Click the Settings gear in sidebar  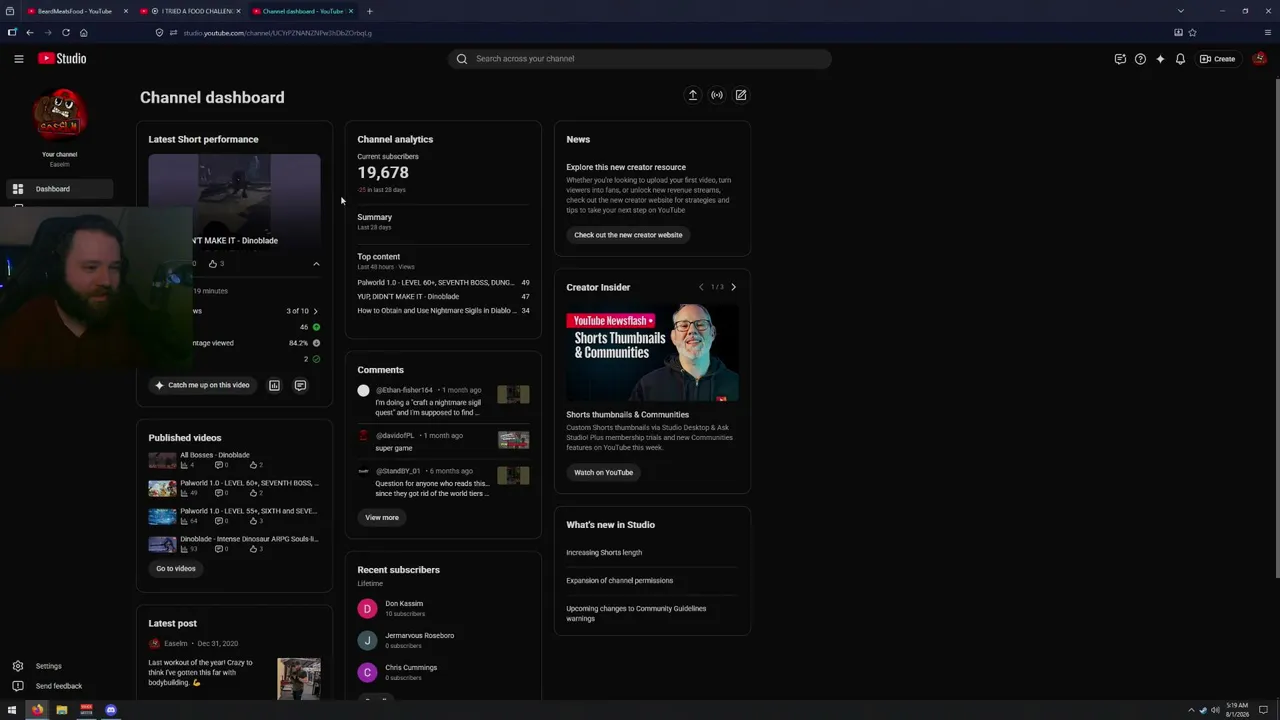tap(17, 666)
